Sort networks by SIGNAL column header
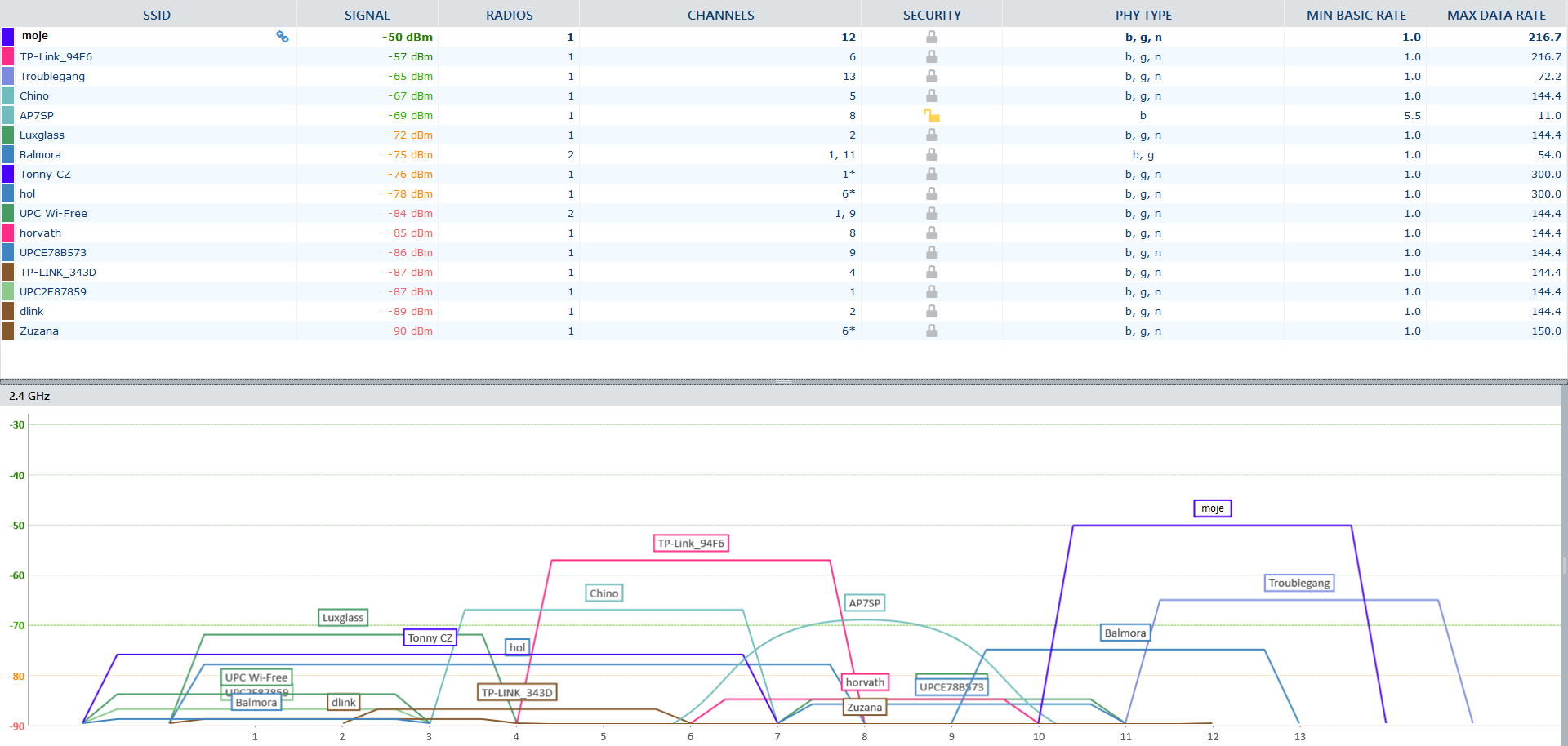The height and width of the screenshot is (746, 1568). (x=367, y=15)
